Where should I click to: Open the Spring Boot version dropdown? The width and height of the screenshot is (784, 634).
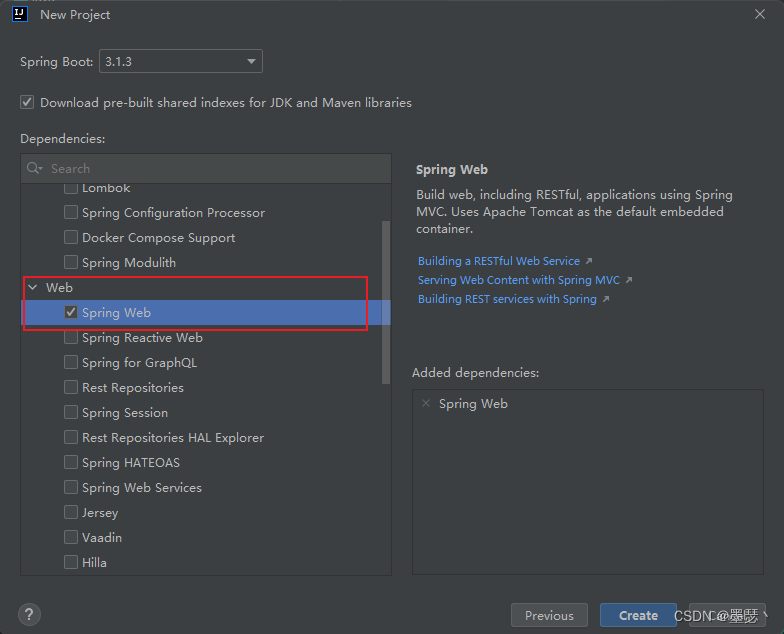pyautogui.click(x=181, y=61)
